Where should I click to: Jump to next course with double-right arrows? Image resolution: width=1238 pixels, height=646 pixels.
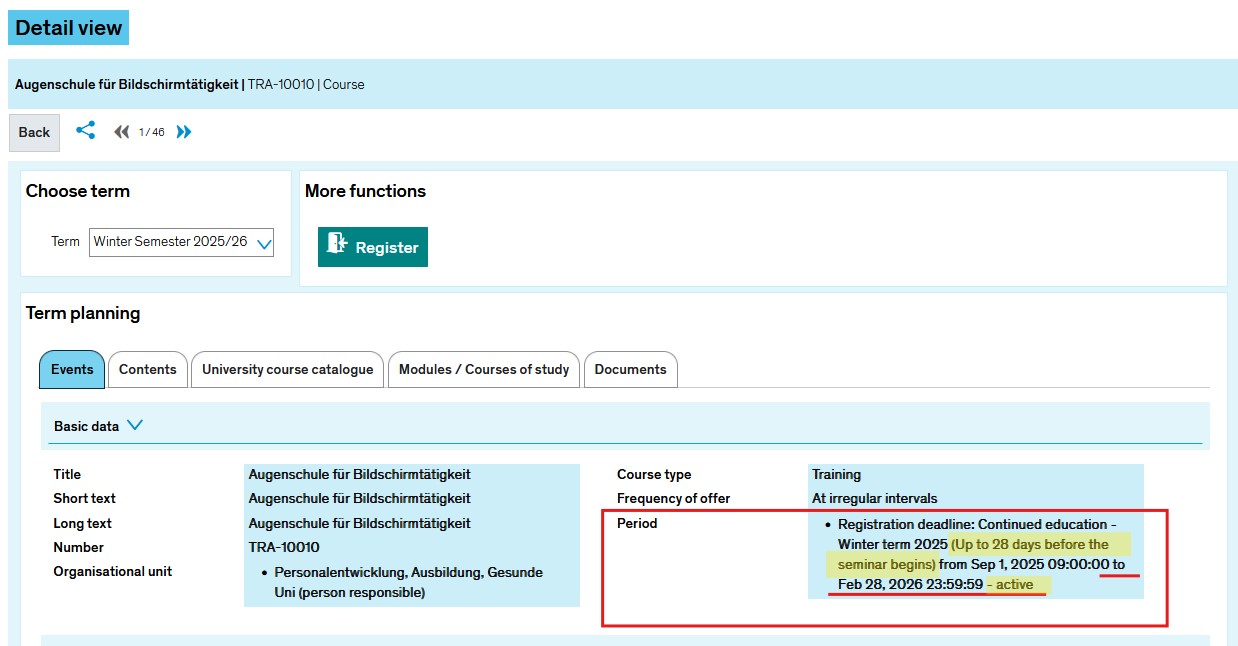pyautogui.click(x=184, y=132)
